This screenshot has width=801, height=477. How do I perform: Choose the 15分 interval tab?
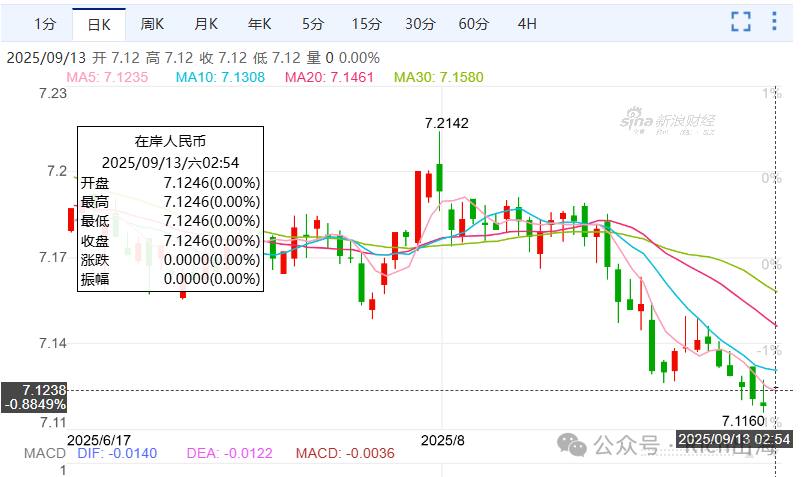366,24
